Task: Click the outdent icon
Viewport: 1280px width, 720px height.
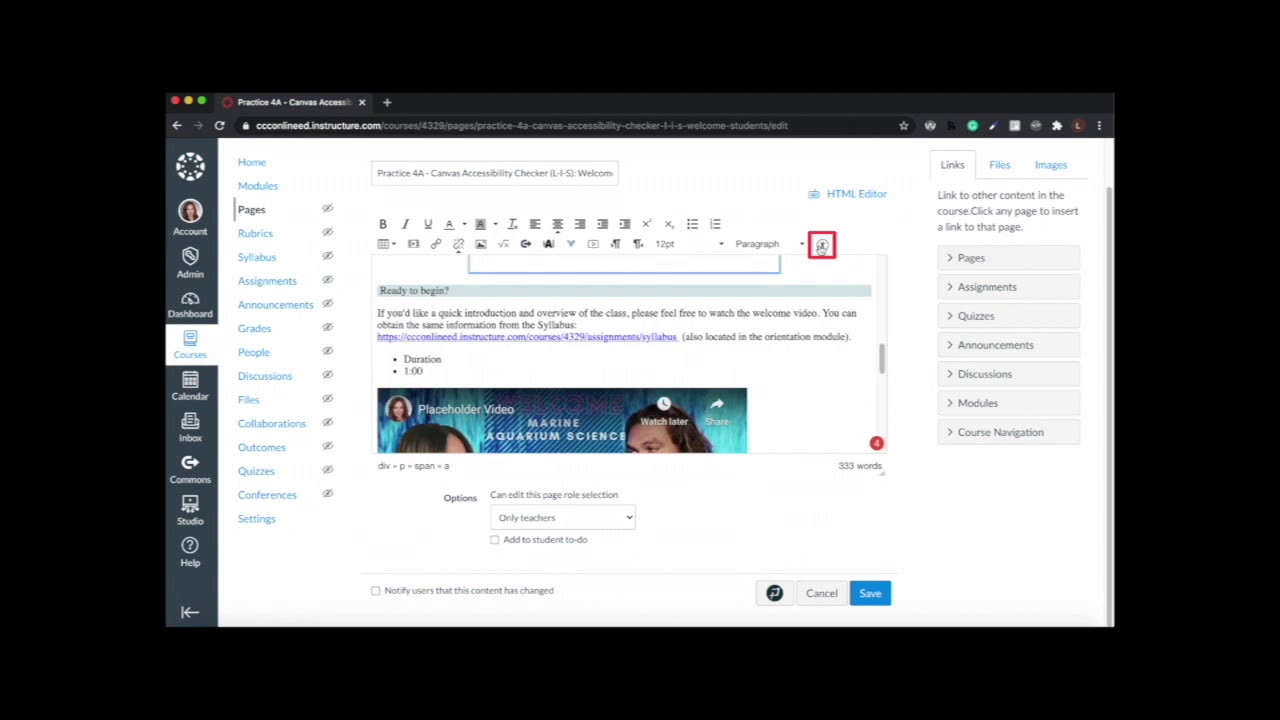Action: click(x=602, y=224)
